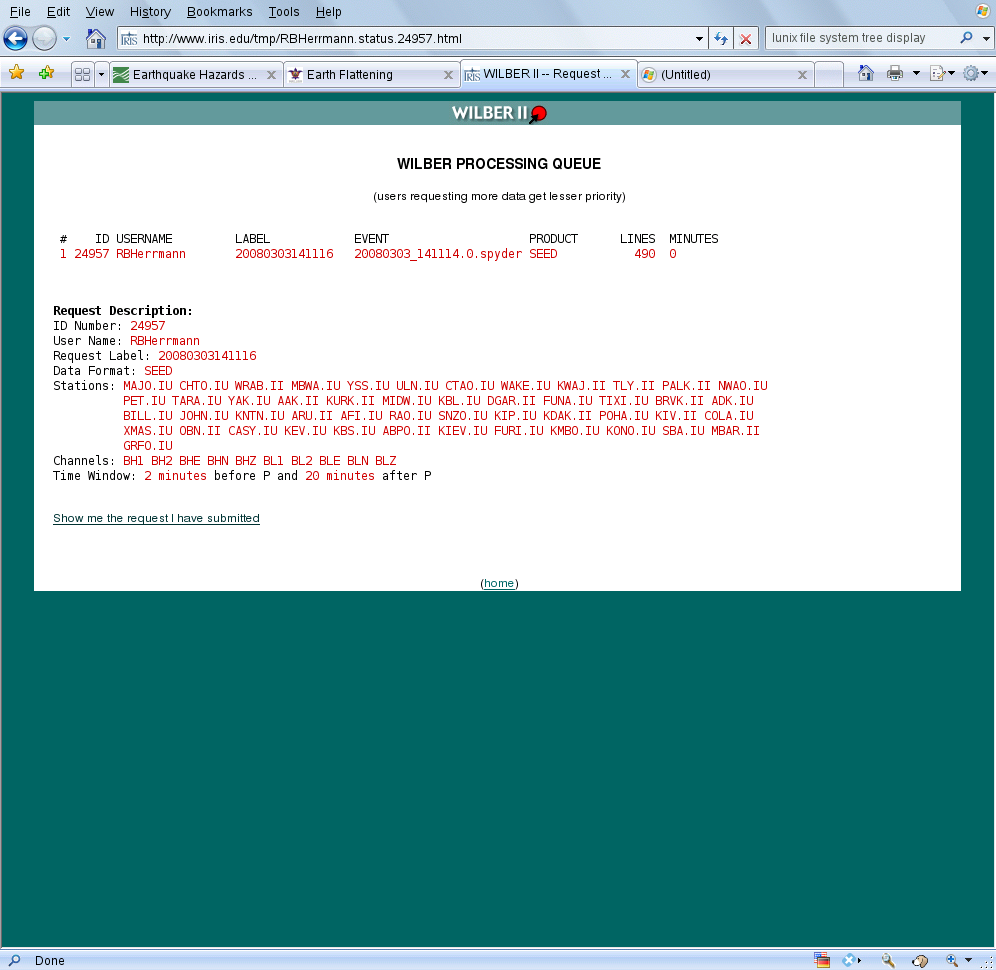Click the red Stop loading icon
The image size is (996, 970).
(x=746, y=39)
